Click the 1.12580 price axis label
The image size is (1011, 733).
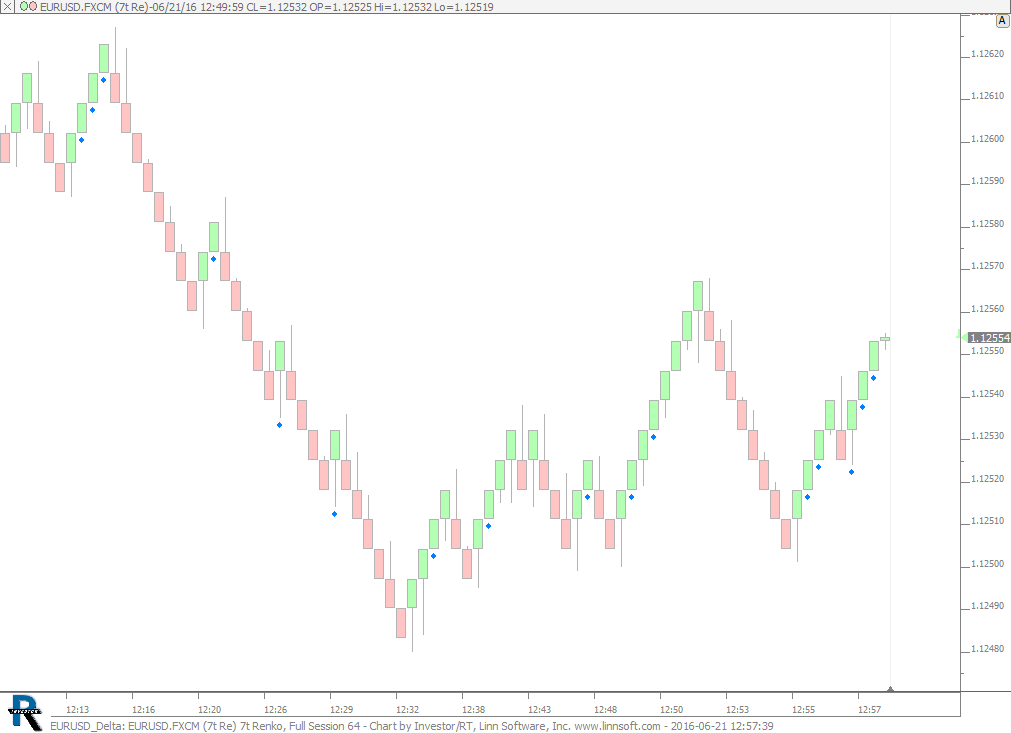point(987,224)
